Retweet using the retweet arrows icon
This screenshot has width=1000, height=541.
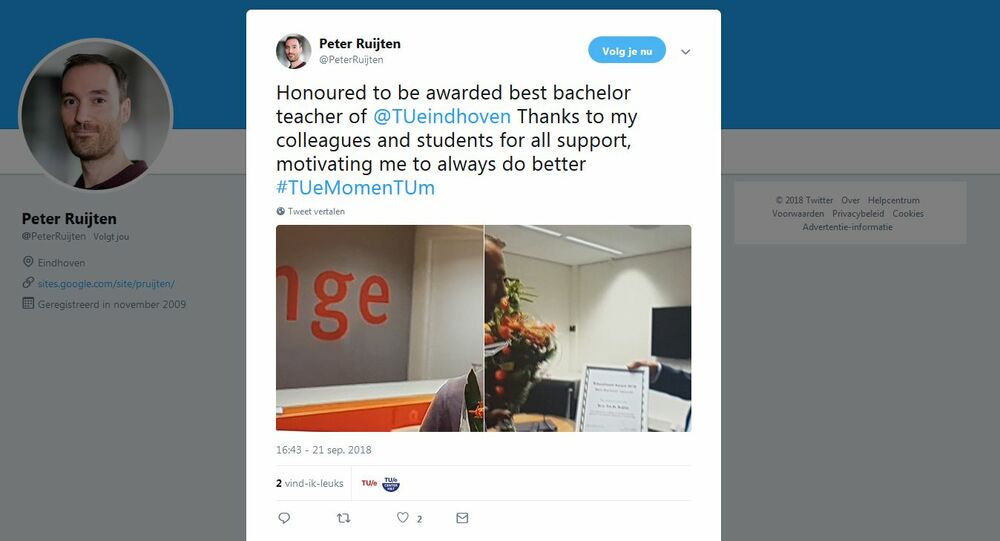point(344,518)
